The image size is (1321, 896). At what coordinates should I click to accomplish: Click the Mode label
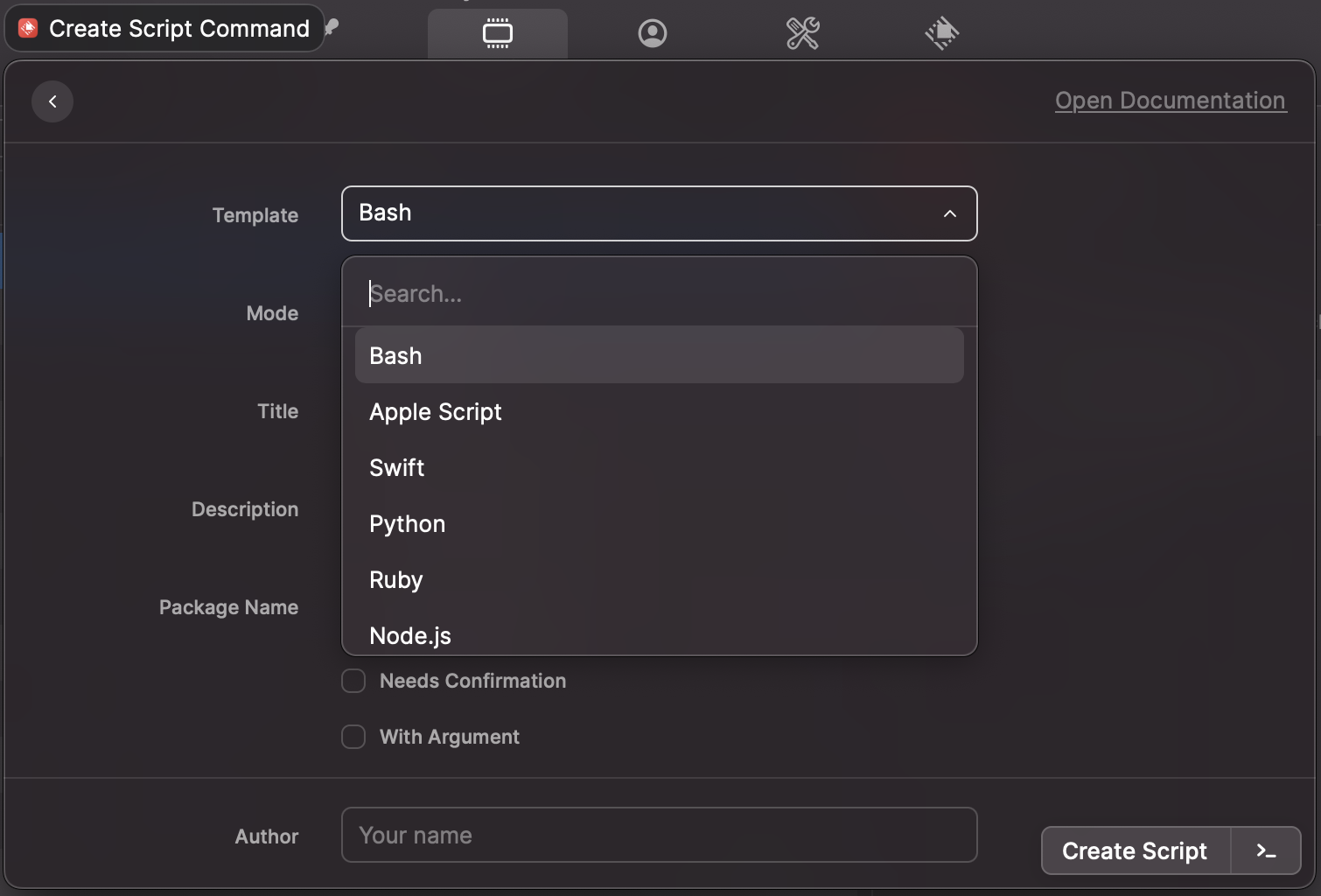click(273, 313)
